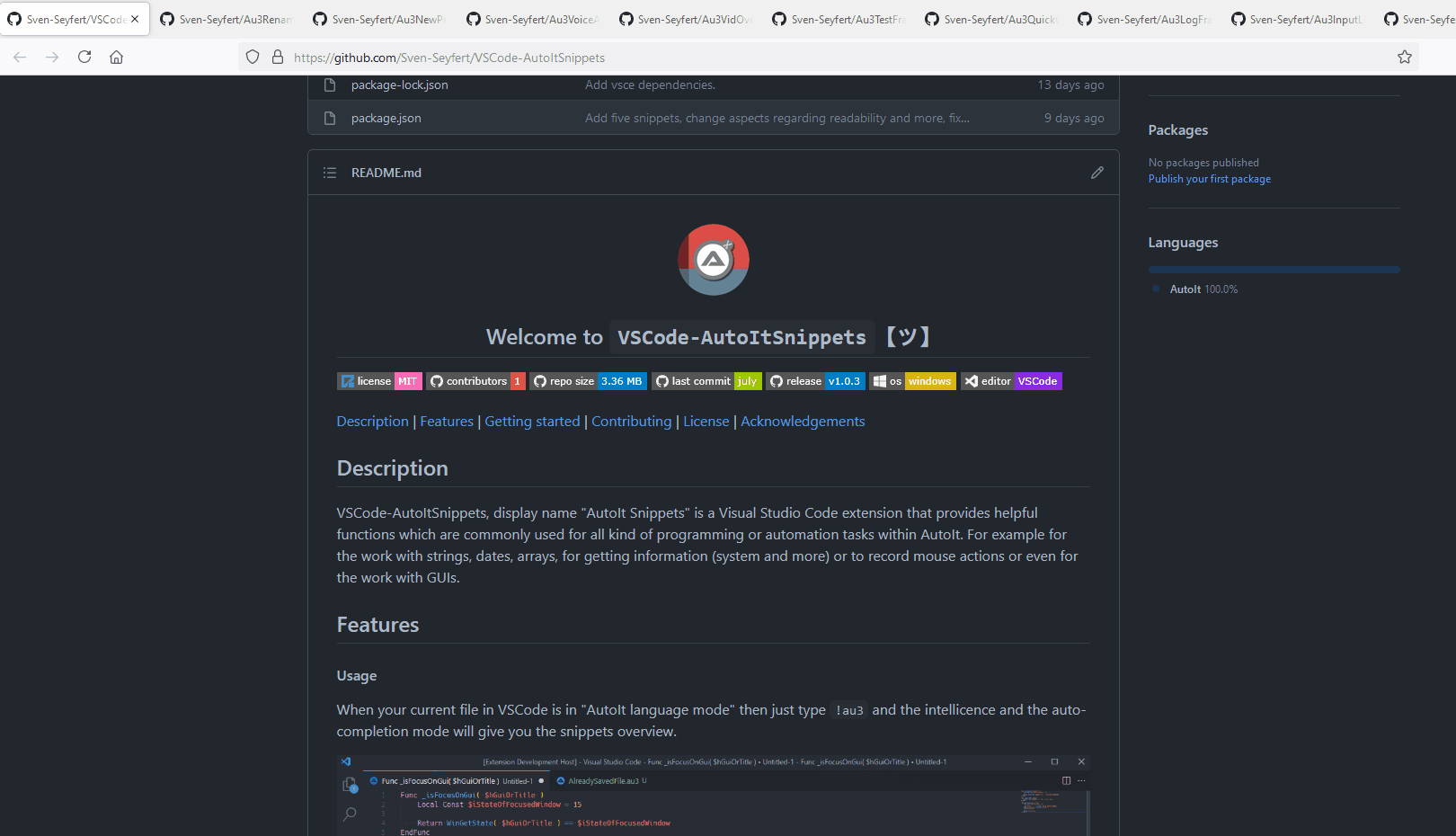
Task: Open the package-lock.json file
Action: pos(399,84)
